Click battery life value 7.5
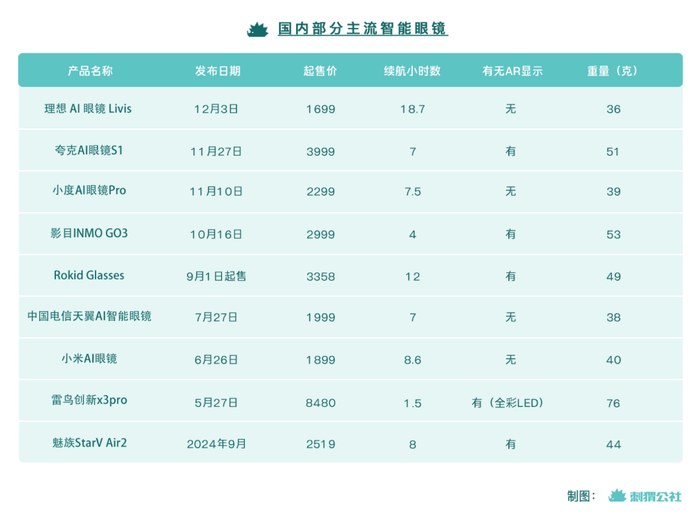 tap(412, 192)
